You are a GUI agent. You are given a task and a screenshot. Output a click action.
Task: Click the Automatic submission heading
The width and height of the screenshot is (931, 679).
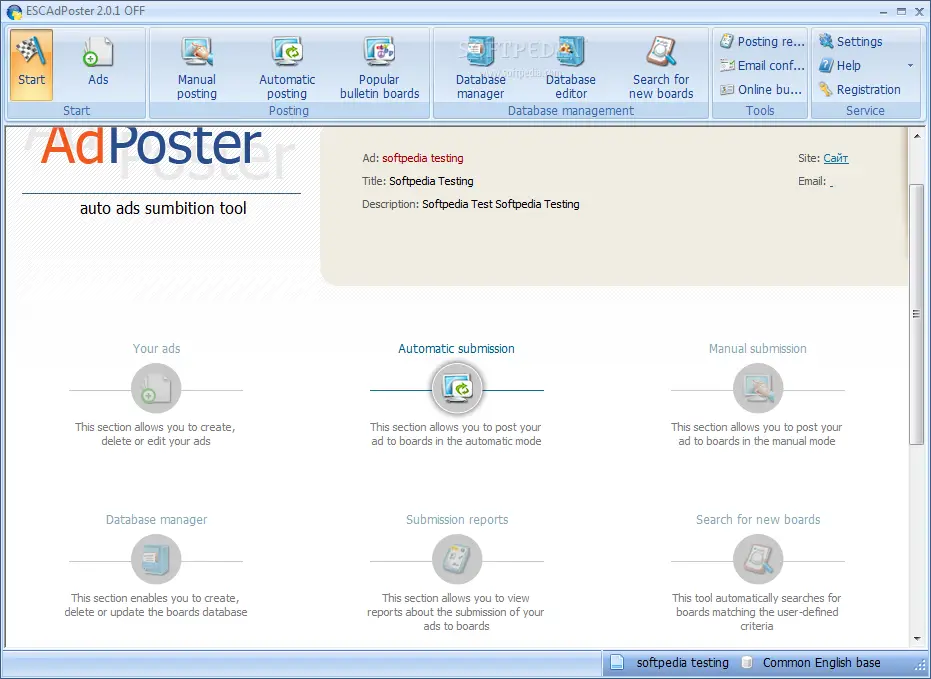(457, 348)
